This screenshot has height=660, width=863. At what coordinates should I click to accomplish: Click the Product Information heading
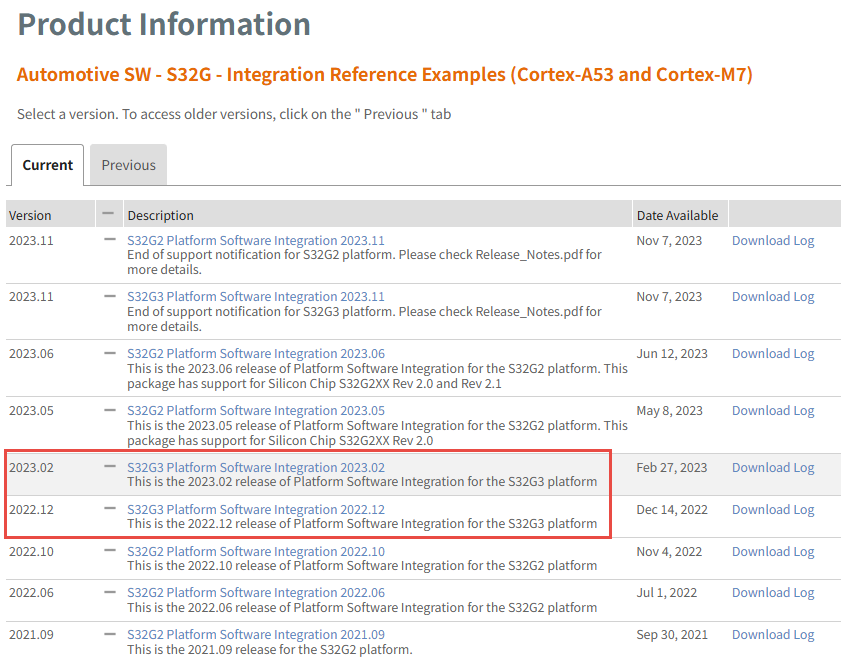pyautogui.click(x=164, y=25)
